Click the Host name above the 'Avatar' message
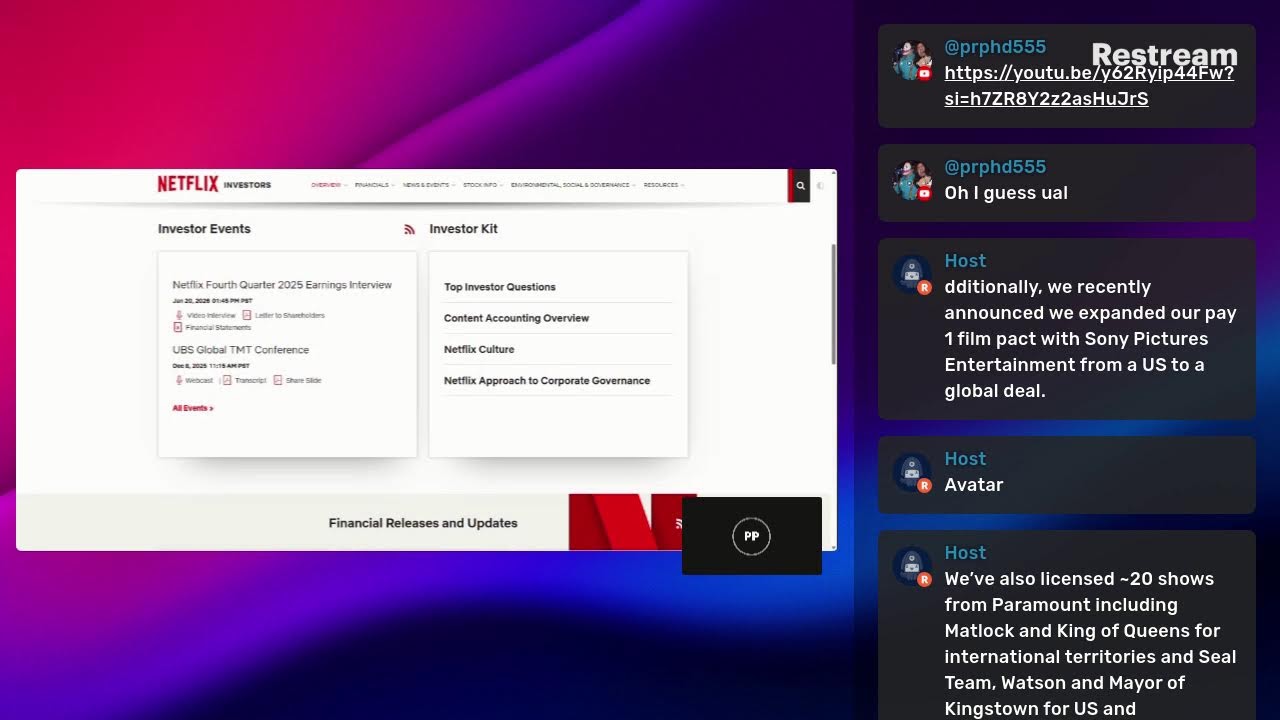This screenshot has width=1280, height=720. tap(965, 459)
